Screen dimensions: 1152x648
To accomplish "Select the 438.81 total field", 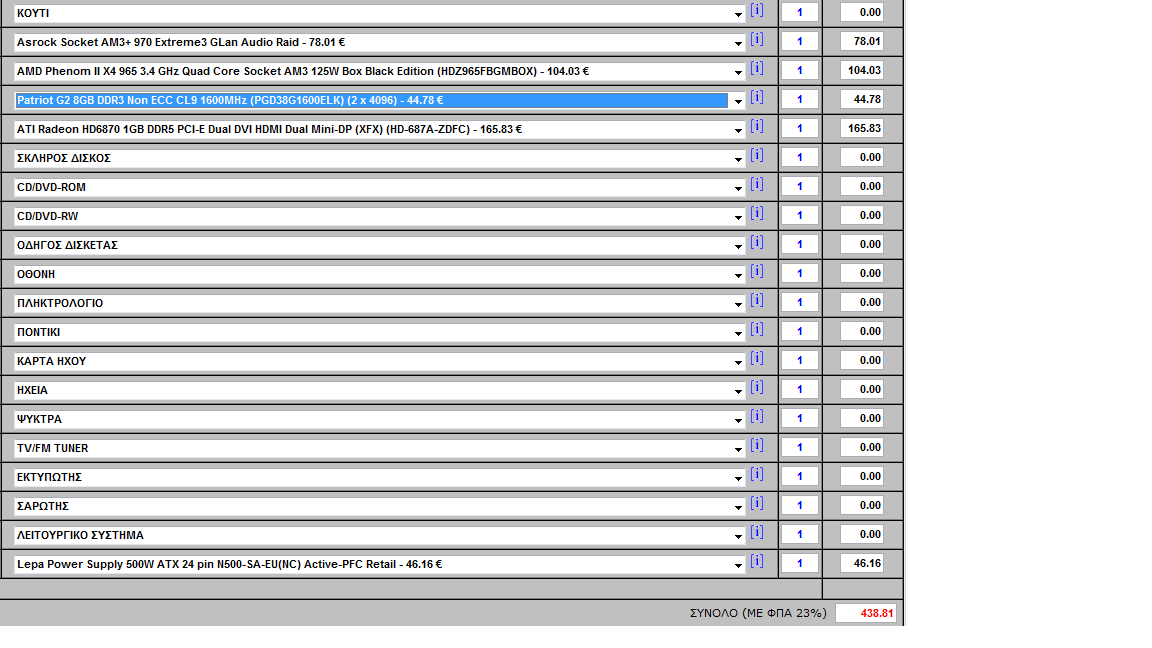I will (x=865, y=613).
